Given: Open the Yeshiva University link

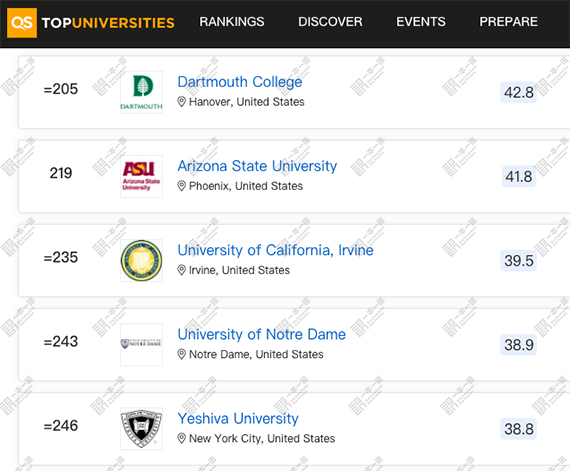Looking at the screenshot, I should 238,419.
